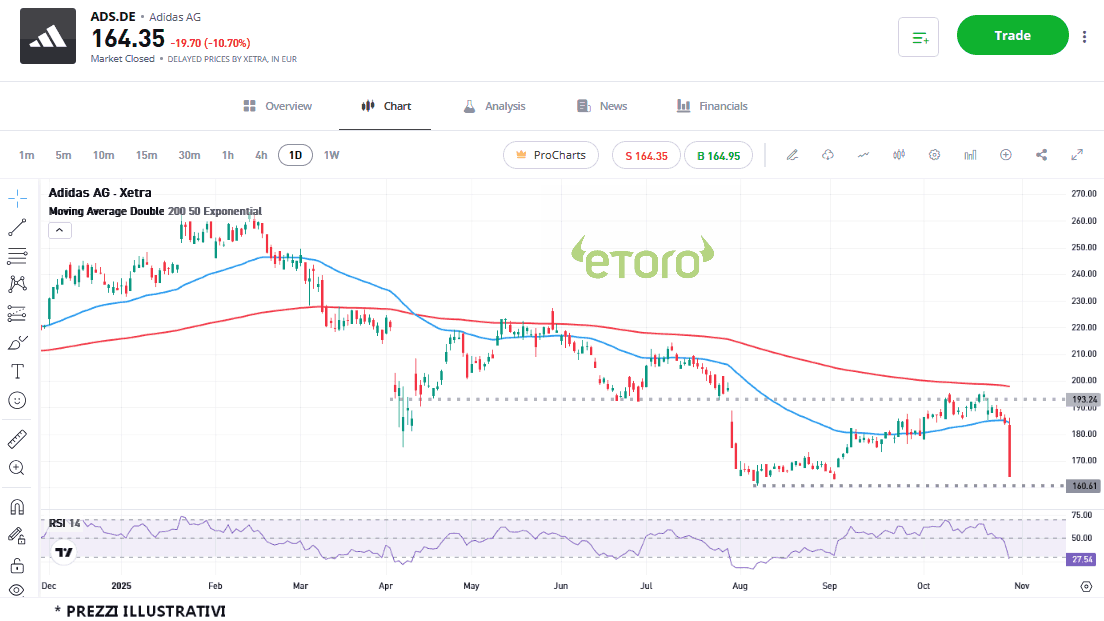Open the candlestick chart type selector
This screenshot has height=621, width=1104.
(x=899, y=155)
